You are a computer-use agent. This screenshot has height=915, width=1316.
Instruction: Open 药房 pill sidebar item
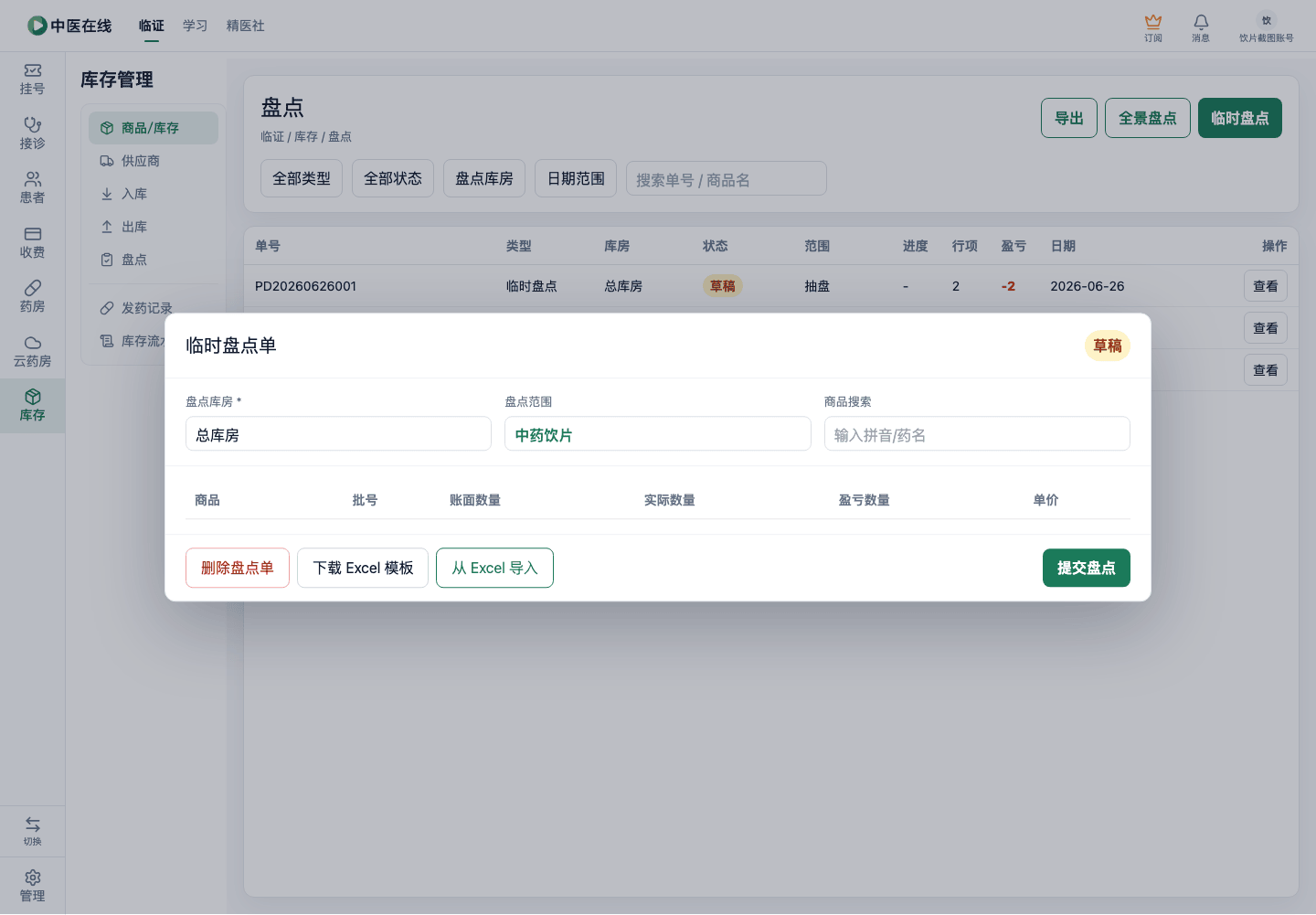pos(32,297)
